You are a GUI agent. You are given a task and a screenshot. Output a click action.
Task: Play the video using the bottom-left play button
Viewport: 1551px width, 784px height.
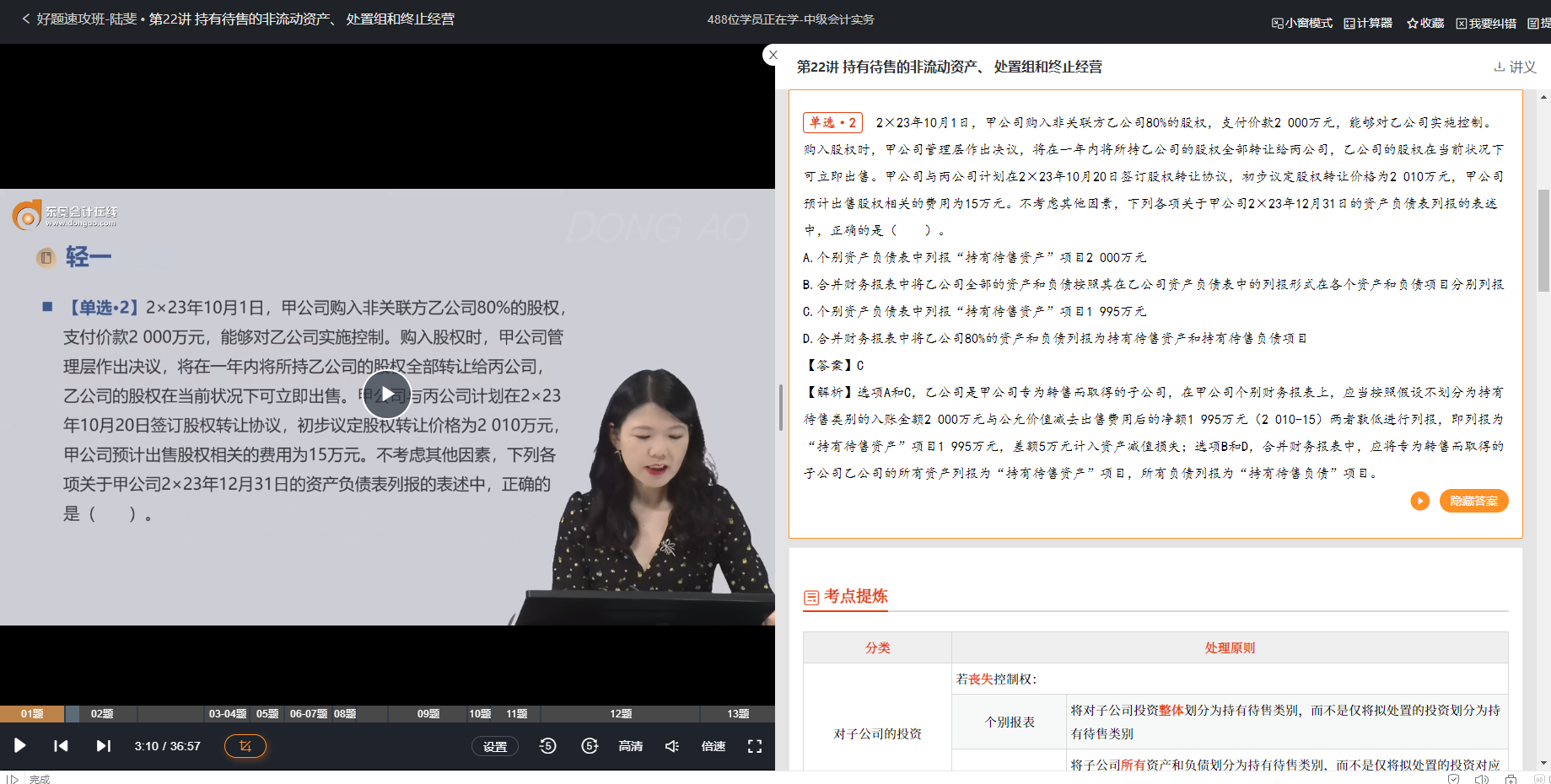click(x=20, y=746)
